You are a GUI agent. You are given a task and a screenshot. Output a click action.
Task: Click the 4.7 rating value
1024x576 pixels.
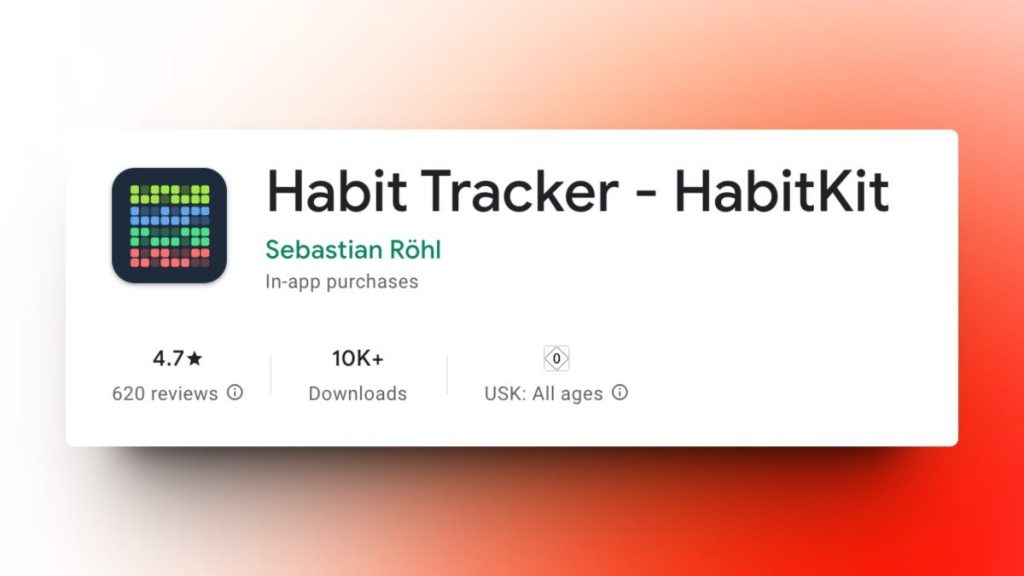click(168, 358)
